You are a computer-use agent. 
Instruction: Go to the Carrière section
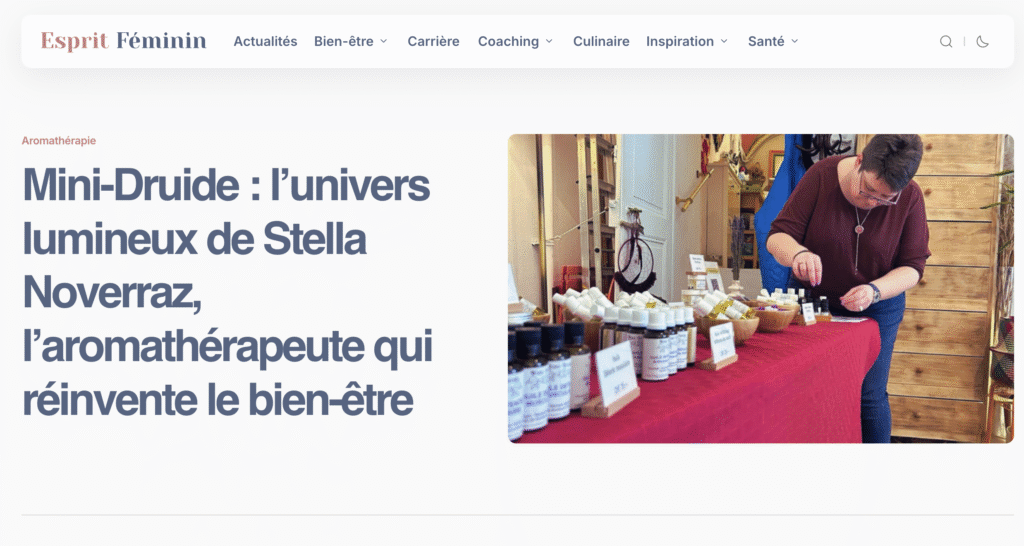(x=433, y=41)
